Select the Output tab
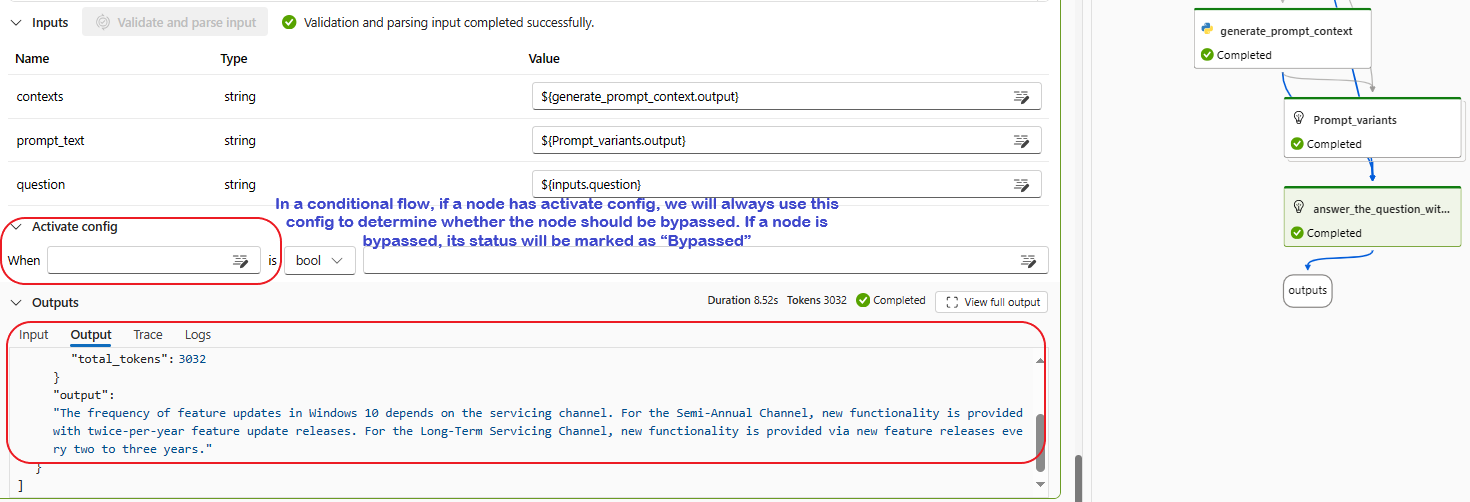 (x=91, y=335)
